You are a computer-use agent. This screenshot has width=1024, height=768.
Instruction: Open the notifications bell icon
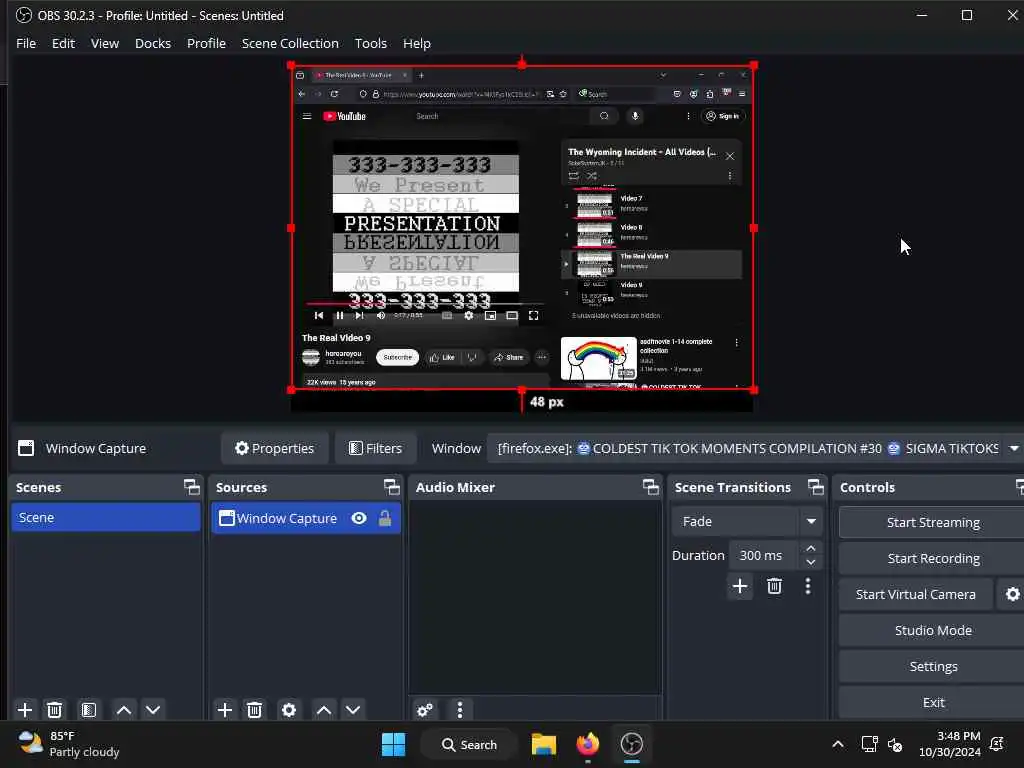coord(997,744)
